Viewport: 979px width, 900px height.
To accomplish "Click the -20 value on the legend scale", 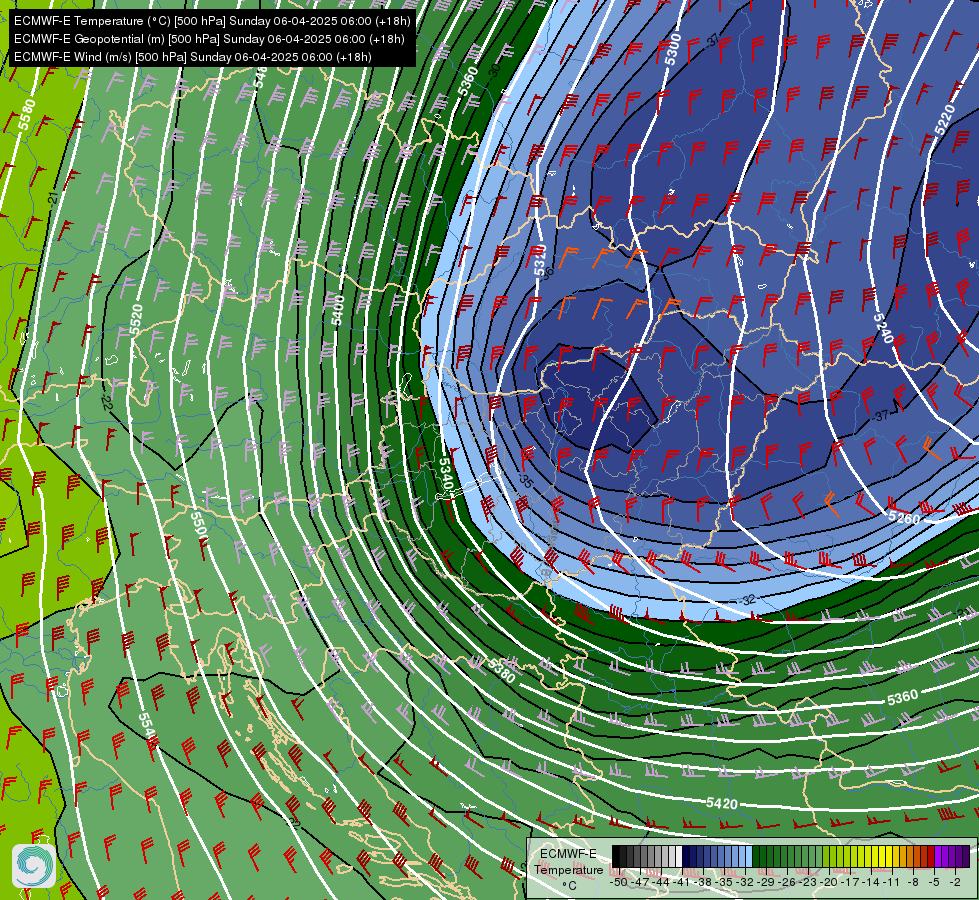I will coord(827,882).
